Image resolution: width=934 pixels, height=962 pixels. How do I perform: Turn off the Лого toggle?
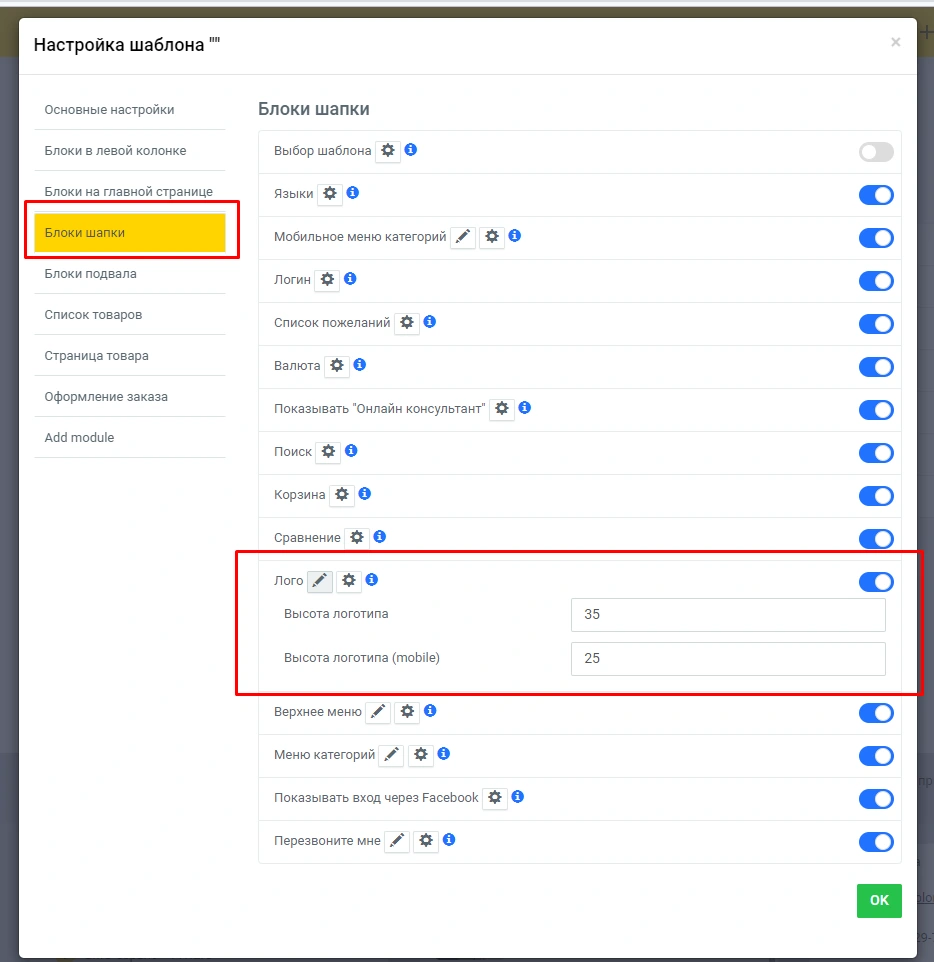876,582
